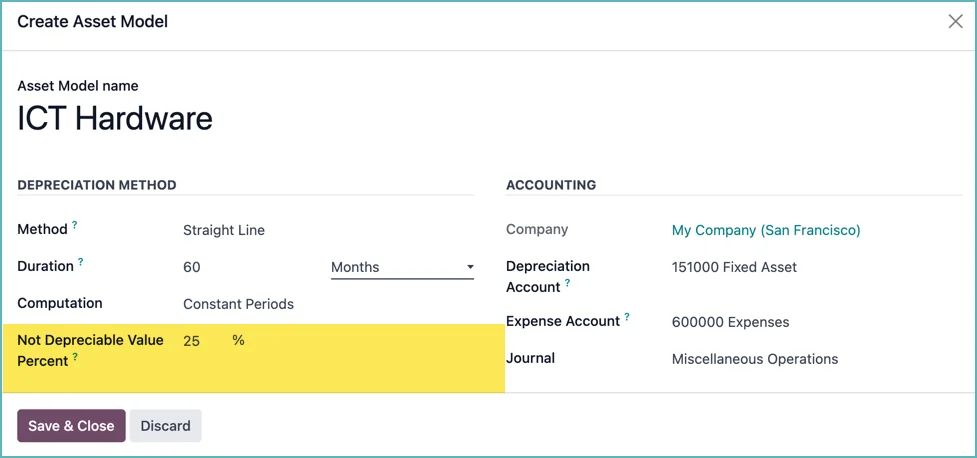Click the 25 percent non-depreciable value field

pos(204,341)
